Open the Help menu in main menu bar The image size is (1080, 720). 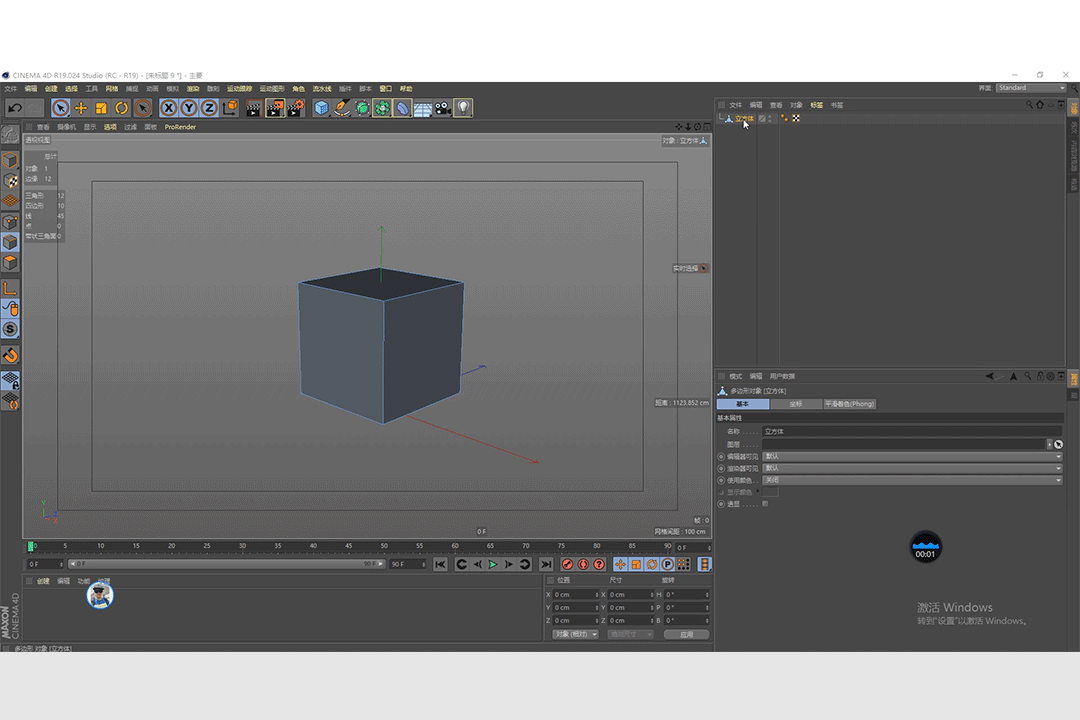[406, 89]
